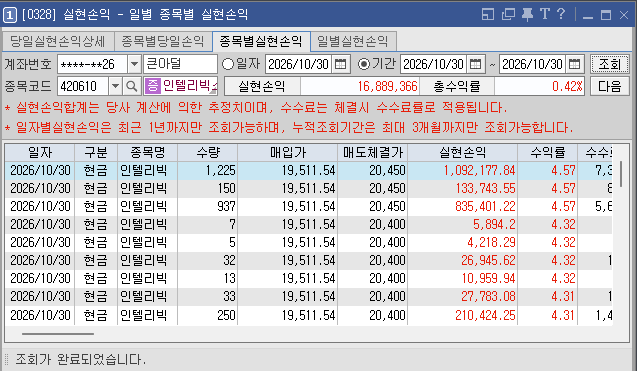
Task: Expand the stock code 420610 dropdown
Action: [x=115, y=86]
